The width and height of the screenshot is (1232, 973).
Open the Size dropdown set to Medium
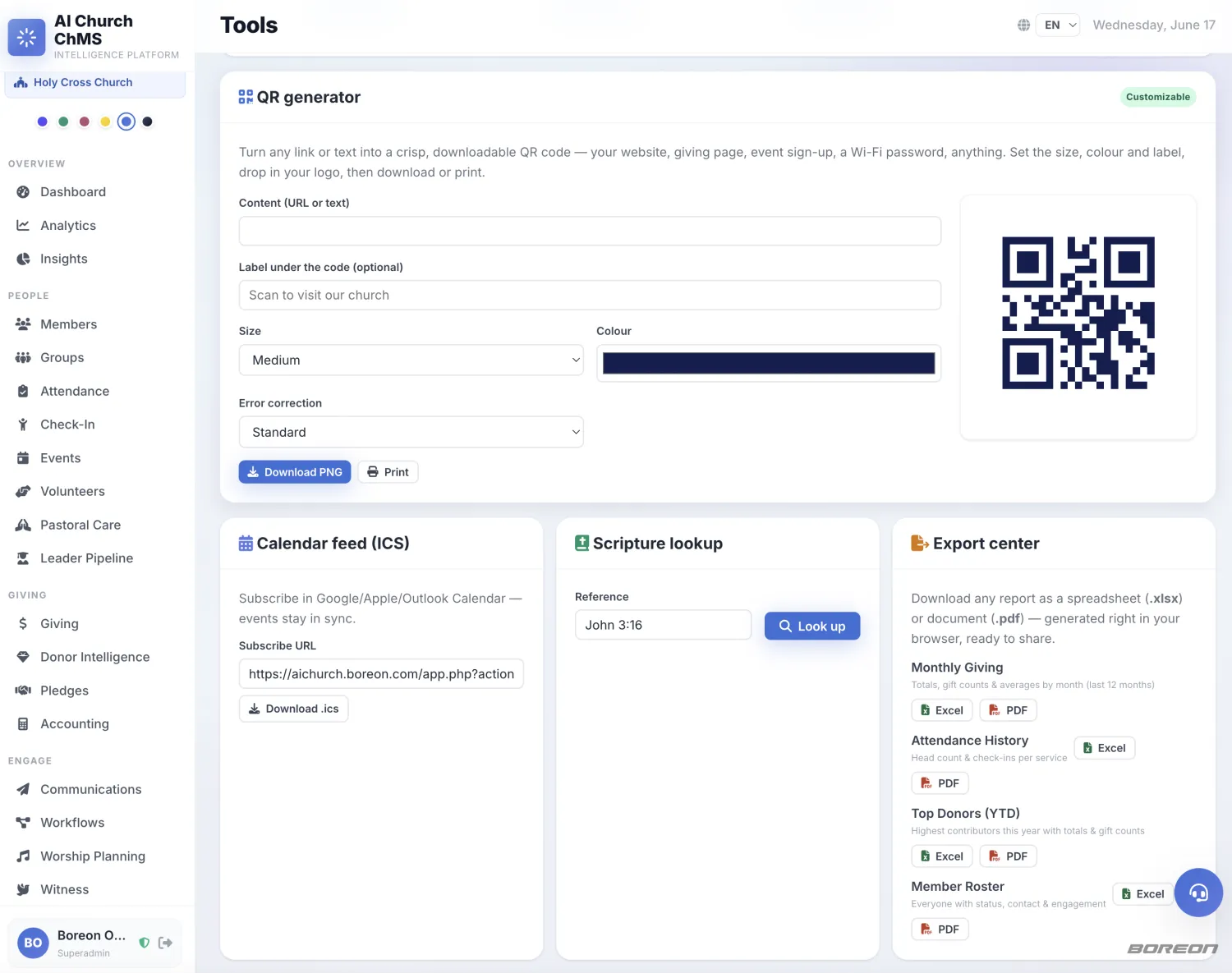point(411,360)
